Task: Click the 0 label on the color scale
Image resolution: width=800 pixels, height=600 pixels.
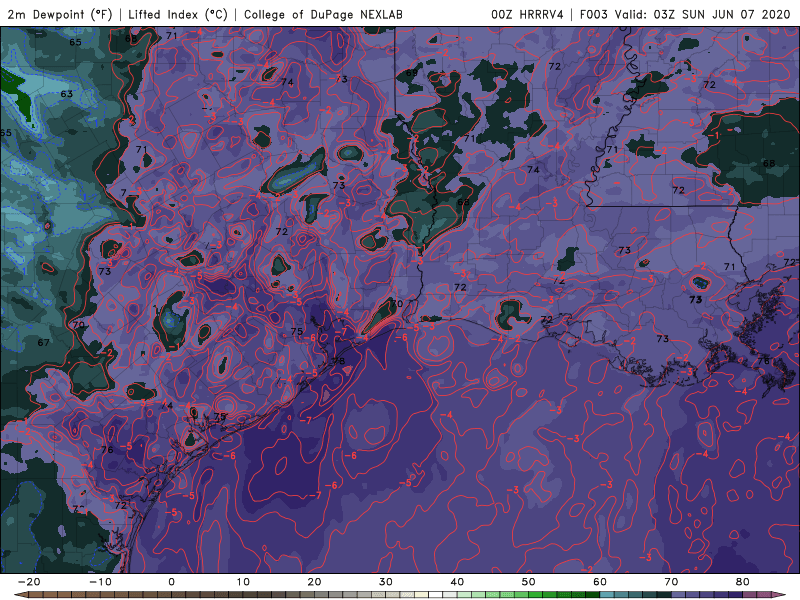Action: tap(171, 582)
